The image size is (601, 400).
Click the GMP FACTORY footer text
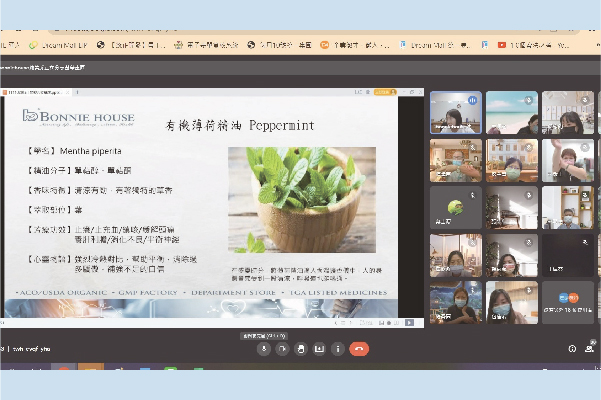(x=148, y=292)
